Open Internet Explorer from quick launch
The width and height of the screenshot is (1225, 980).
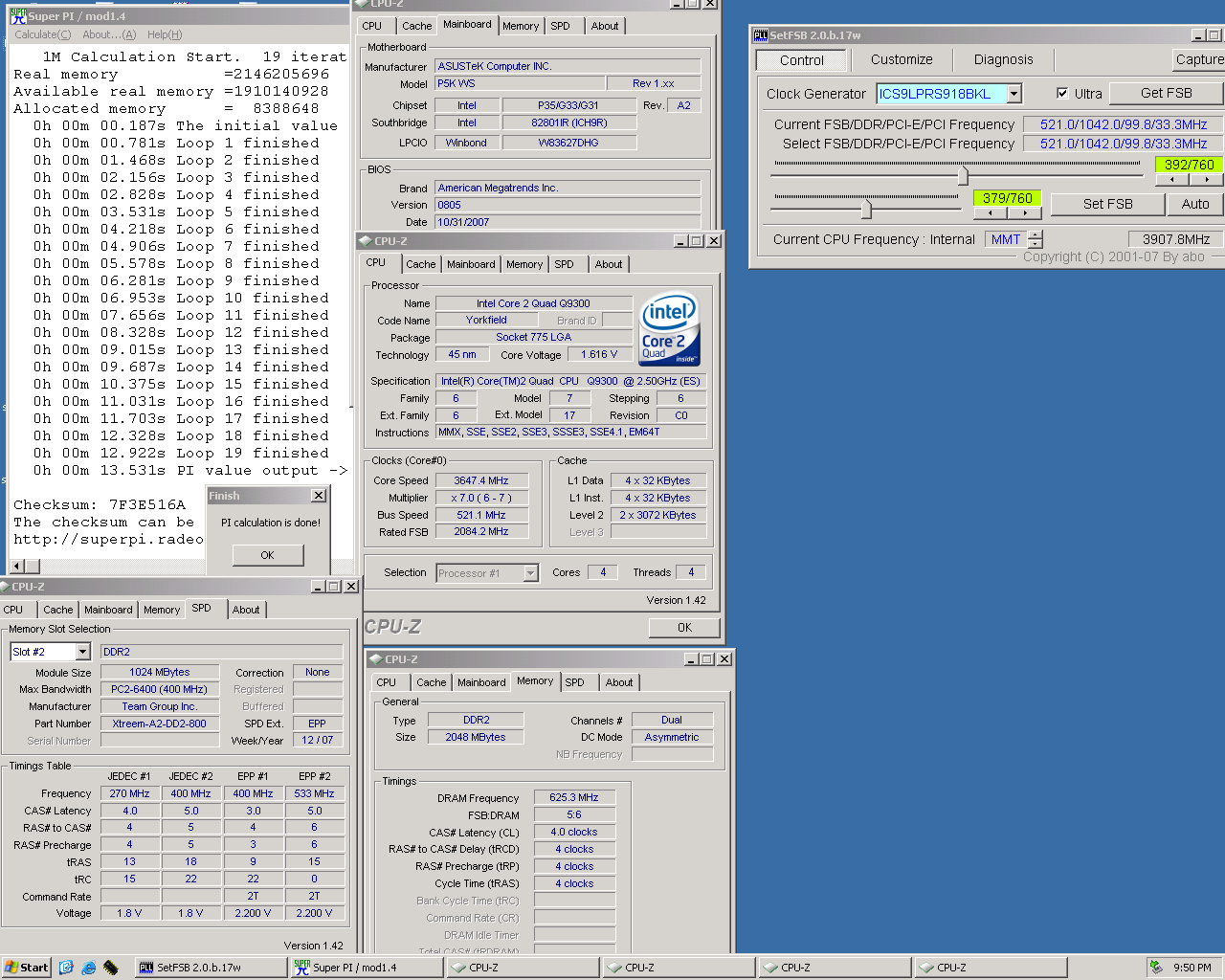[89, 968]
